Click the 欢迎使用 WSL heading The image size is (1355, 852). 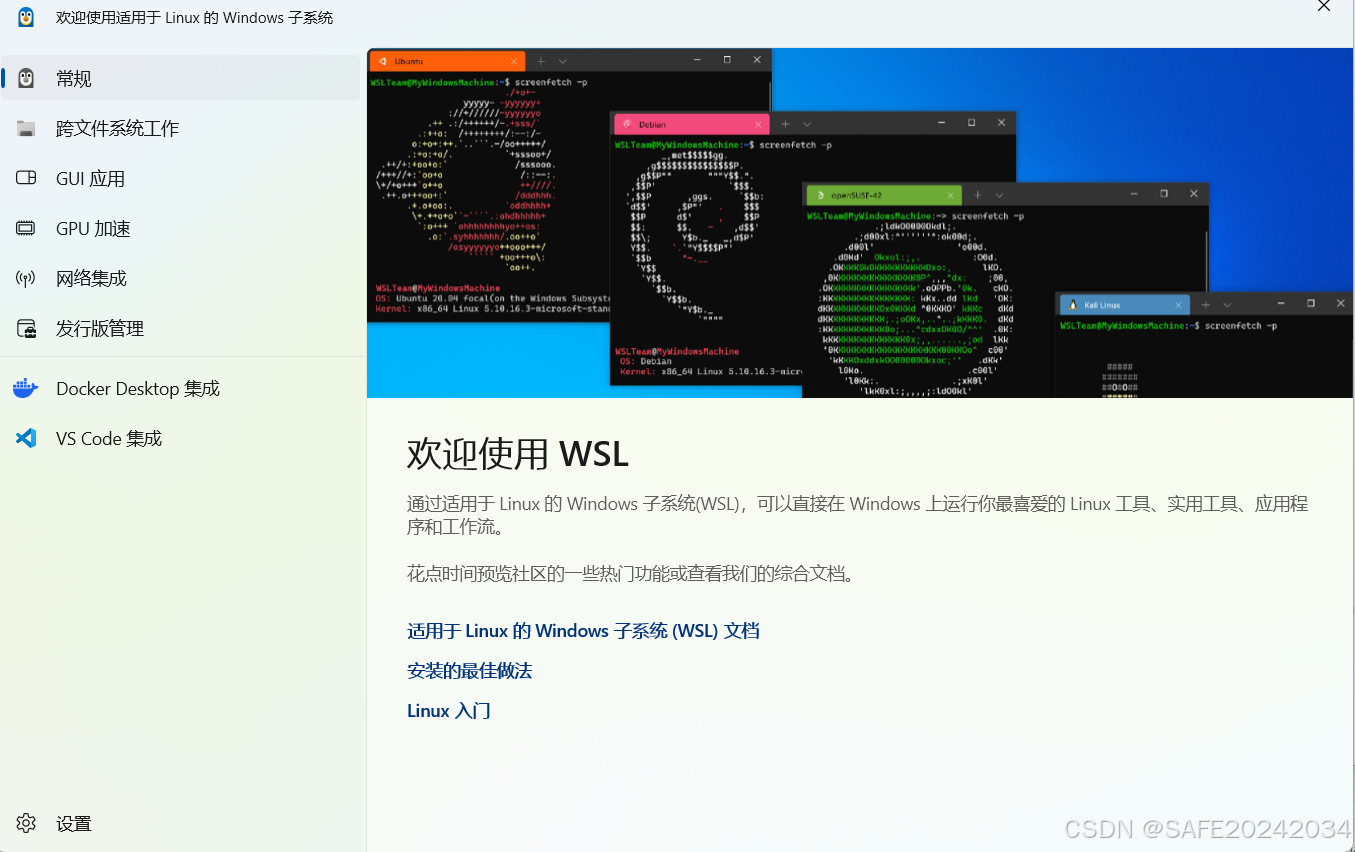(518, 454)
